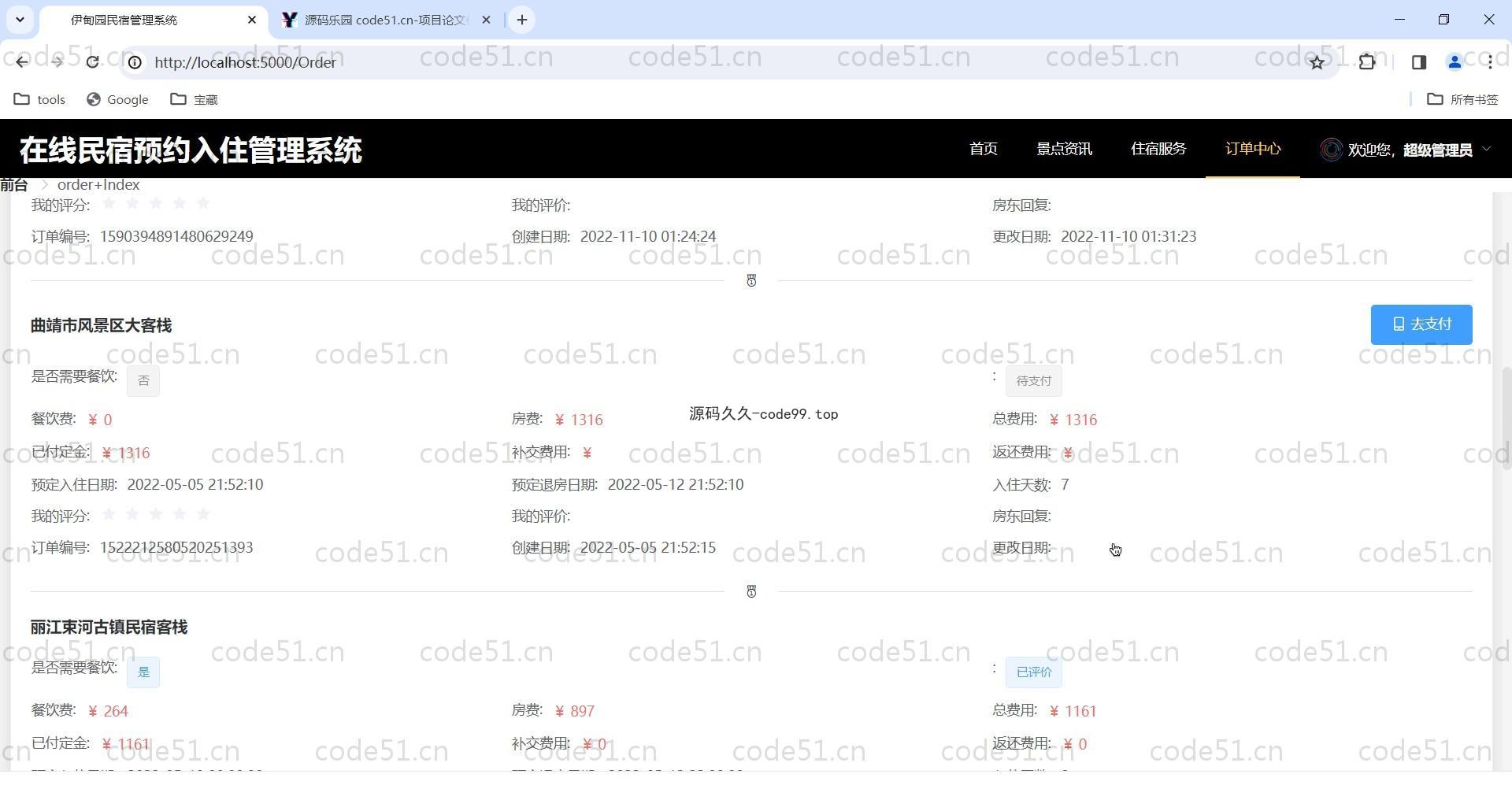Screen dimensions: 1512x811
Task: Click the site information icon in address bar
Action: point(135,62)
